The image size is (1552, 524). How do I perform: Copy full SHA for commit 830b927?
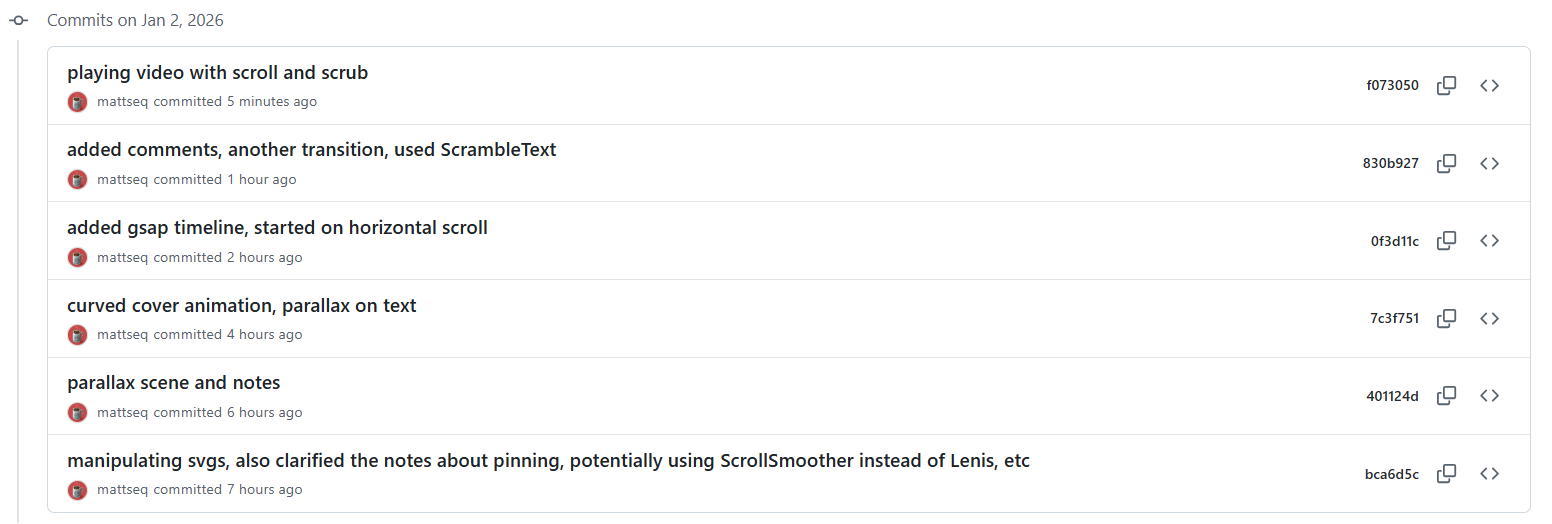(1446, 163)
